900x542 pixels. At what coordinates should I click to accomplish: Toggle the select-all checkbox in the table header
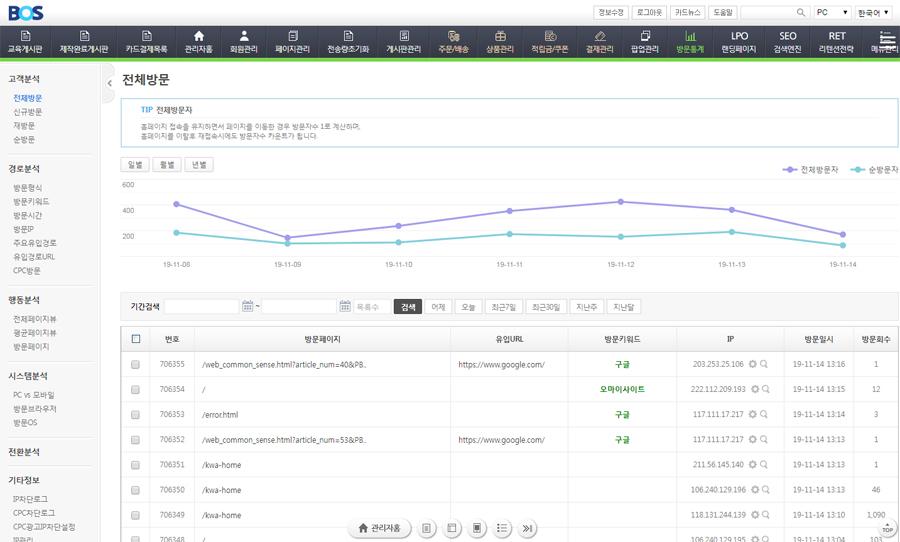click(136, 339)
